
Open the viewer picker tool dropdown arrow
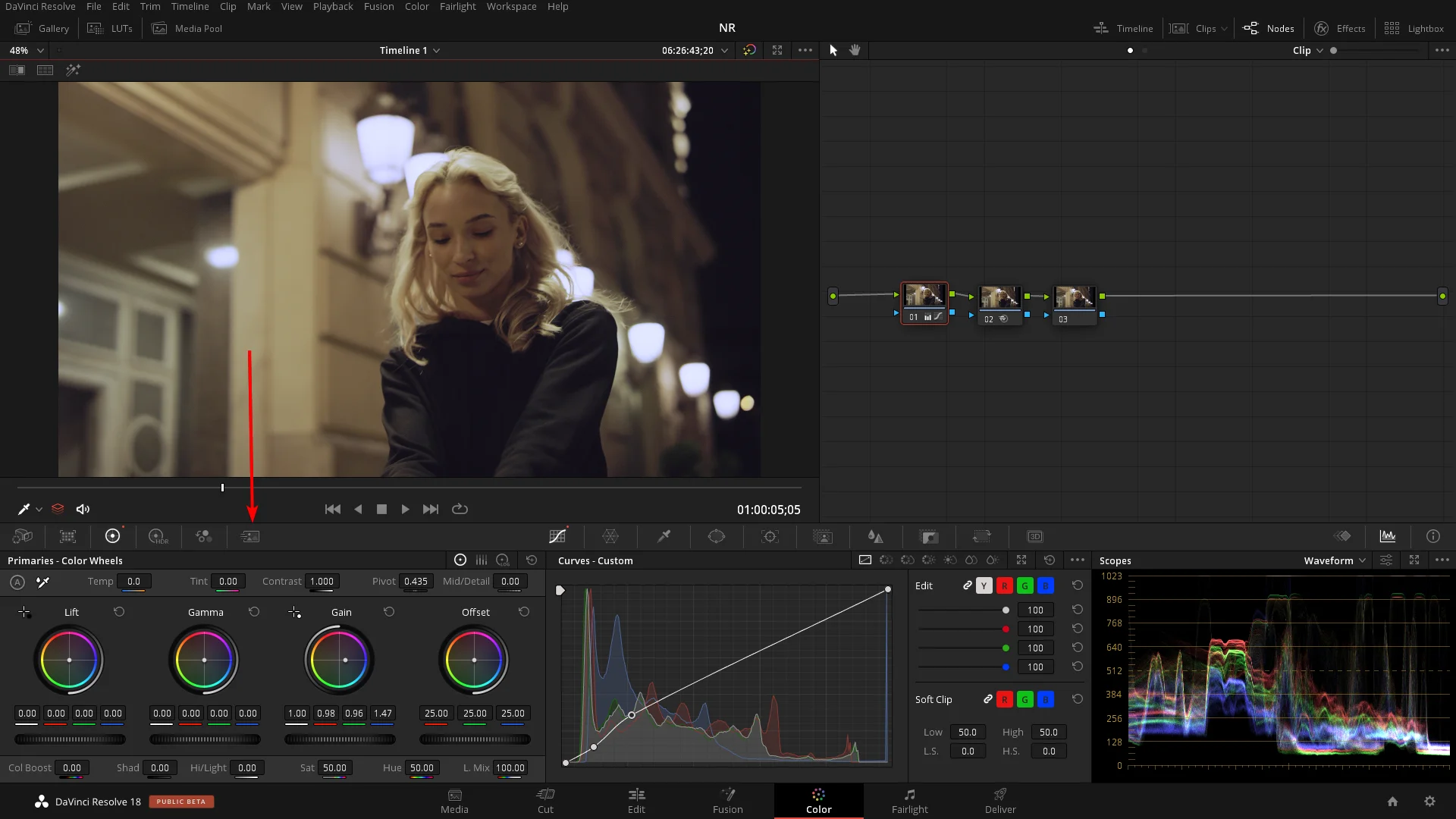click(39, 510)
